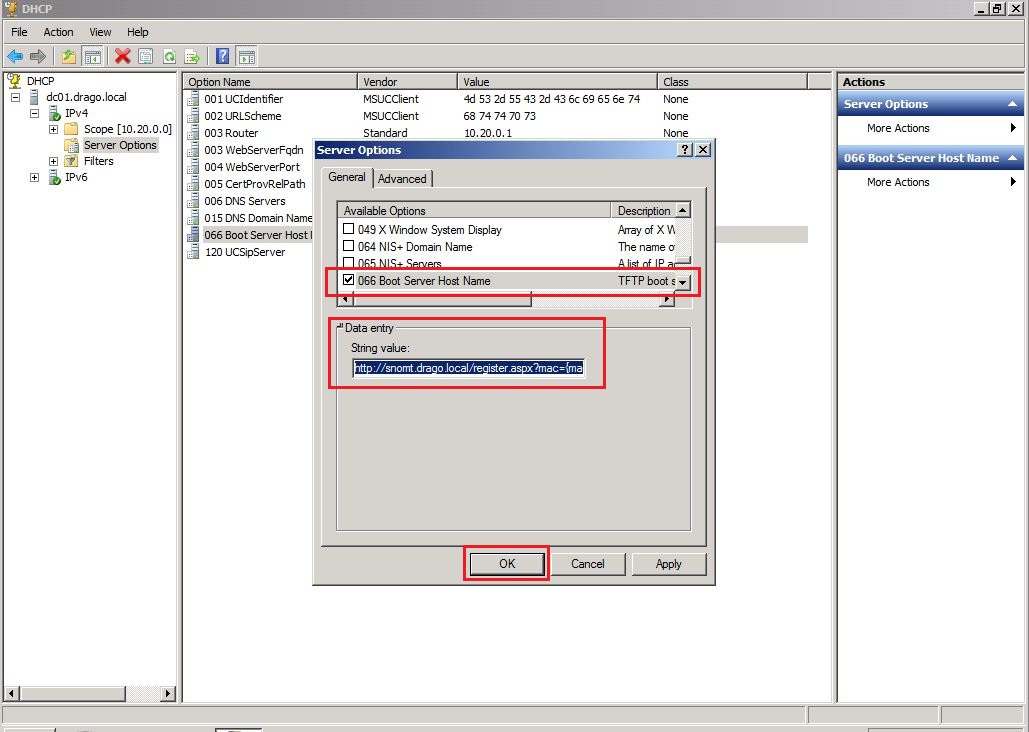1029x732 pixels.
Task: Click the Back navigation arrow
Action: [14, 56]
